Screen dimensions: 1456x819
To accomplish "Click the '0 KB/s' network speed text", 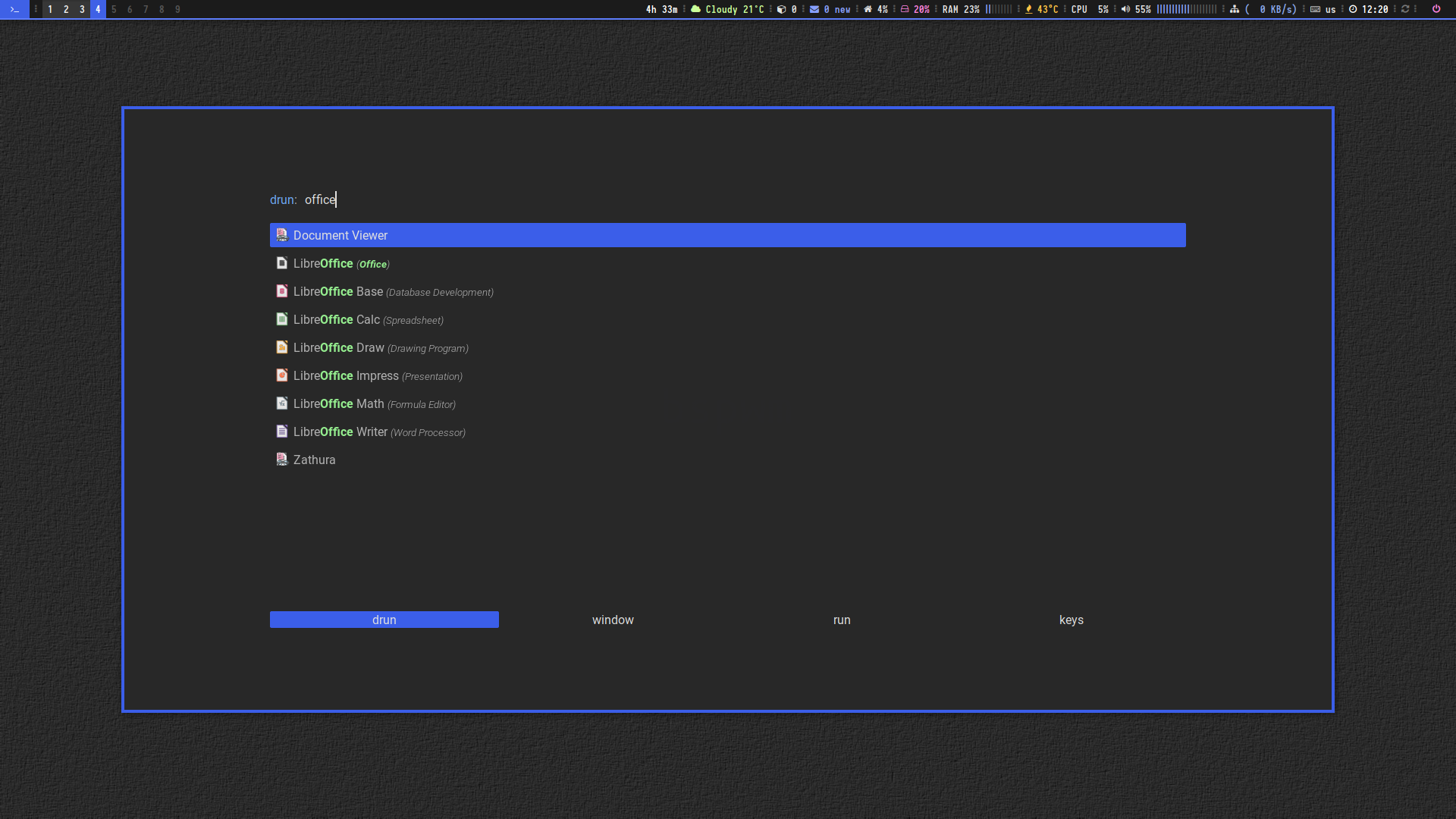I will tap(1275, 9).
